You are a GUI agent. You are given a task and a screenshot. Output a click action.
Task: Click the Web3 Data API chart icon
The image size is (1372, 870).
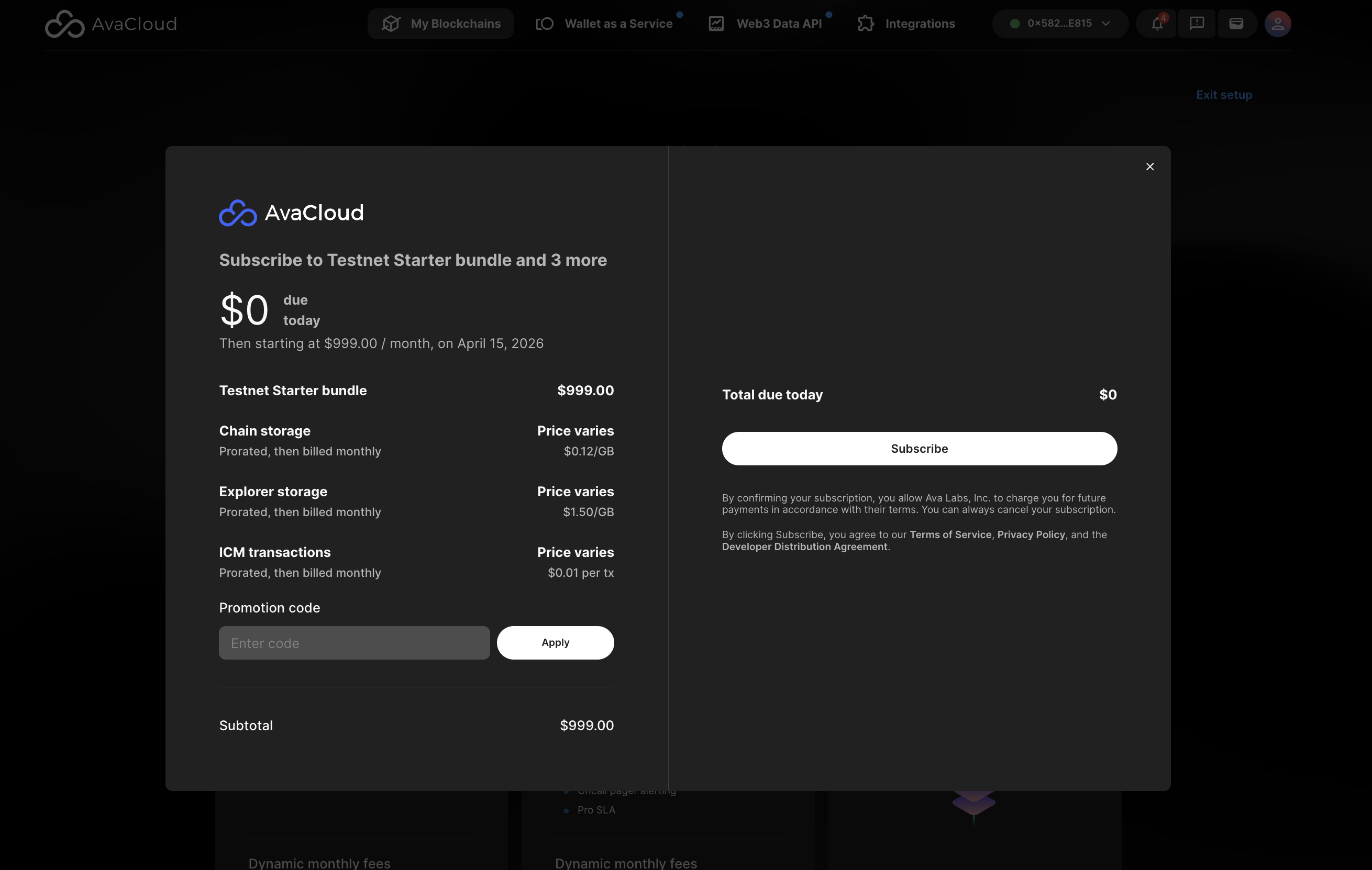click(716, 24)
